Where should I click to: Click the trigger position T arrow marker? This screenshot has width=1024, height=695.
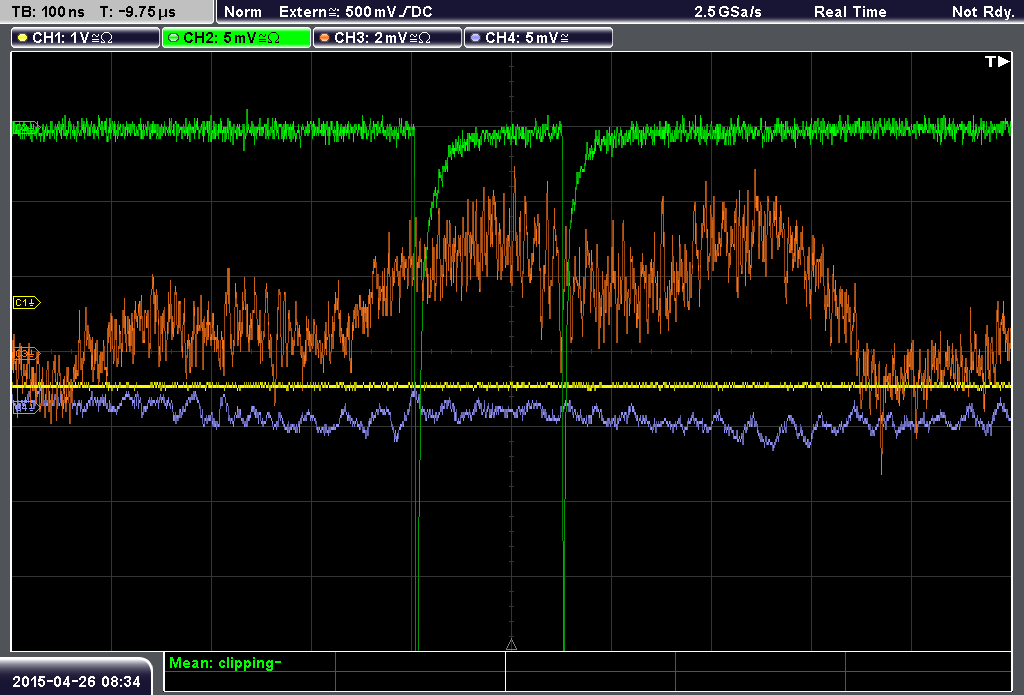997,61
